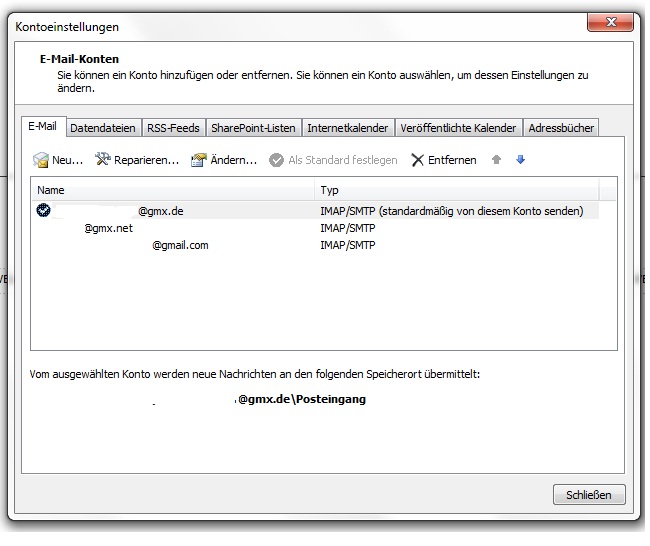Click the Entfernen X icon
The width and height of the screenshot is (650, 546).
pyautogui.click(x=417, y=160)
